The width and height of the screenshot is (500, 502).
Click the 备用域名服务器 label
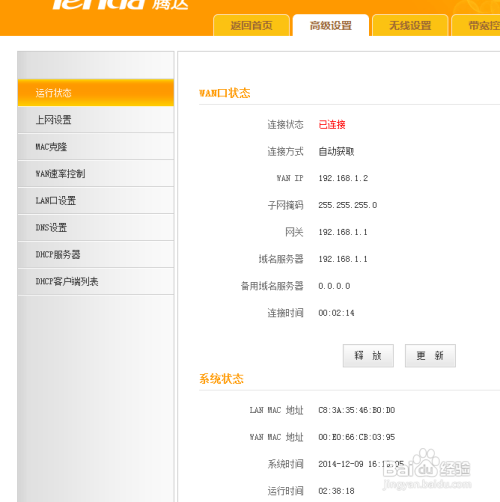point(272,286)
